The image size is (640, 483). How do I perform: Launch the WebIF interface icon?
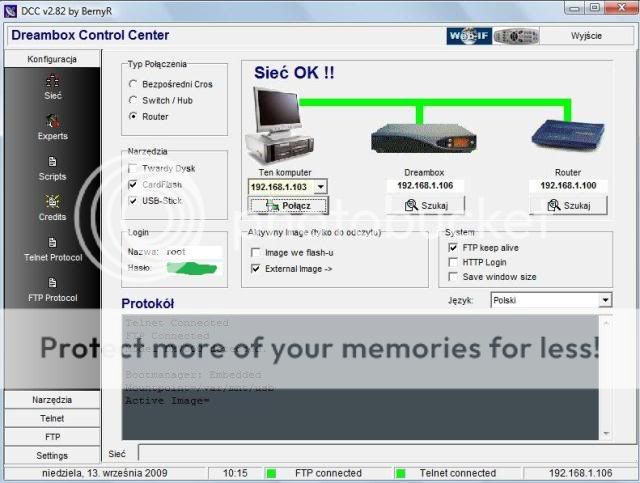pos(469,36)
